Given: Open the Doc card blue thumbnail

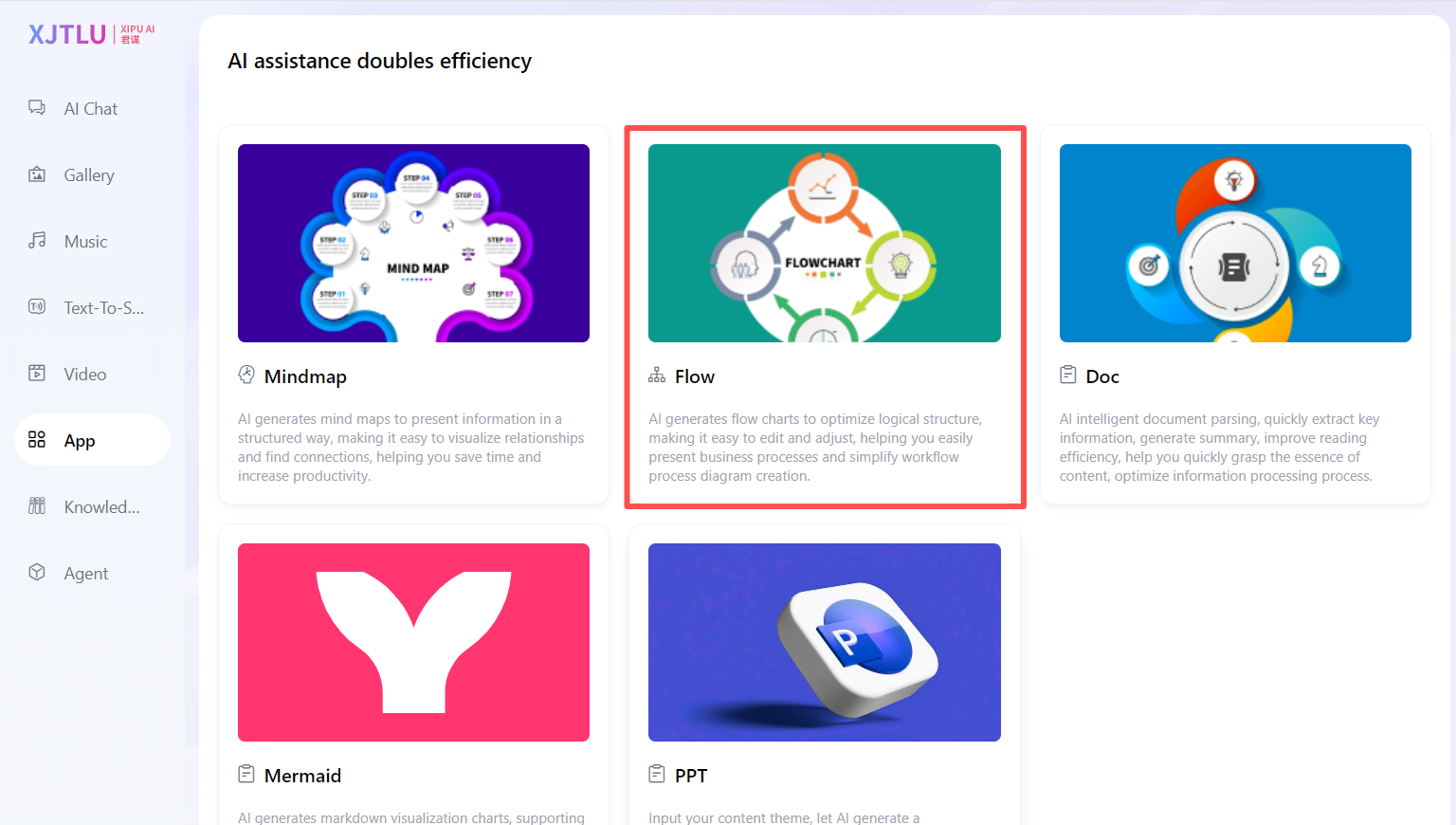Looking at the screenshot, I should pos(1234,243).
